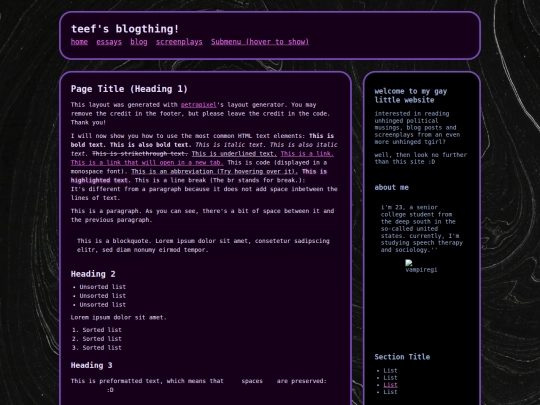
Task: Click the broken vampiregi image in sidebar
Action: coord(422,267)
